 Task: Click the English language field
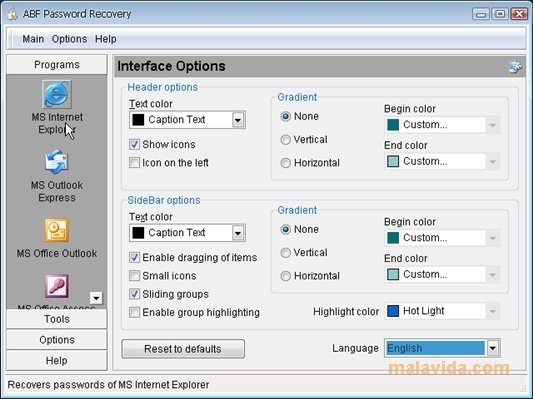point(435,348)
